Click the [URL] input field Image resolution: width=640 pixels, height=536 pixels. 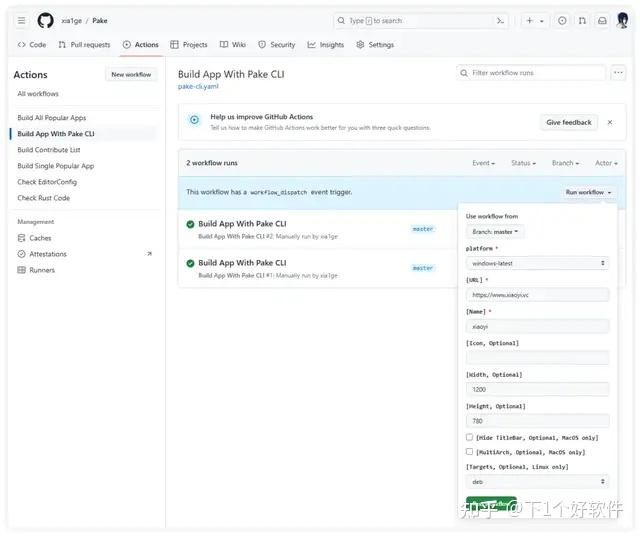pyautogui.click(x=538, y=295)
